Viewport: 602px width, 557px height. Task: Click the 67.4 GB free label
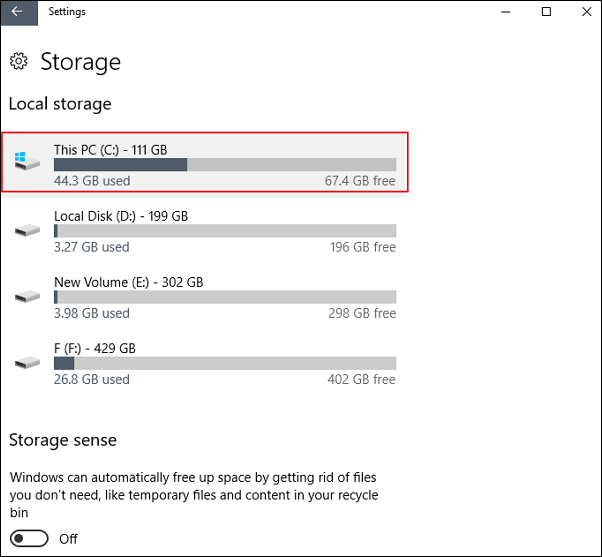360,181
